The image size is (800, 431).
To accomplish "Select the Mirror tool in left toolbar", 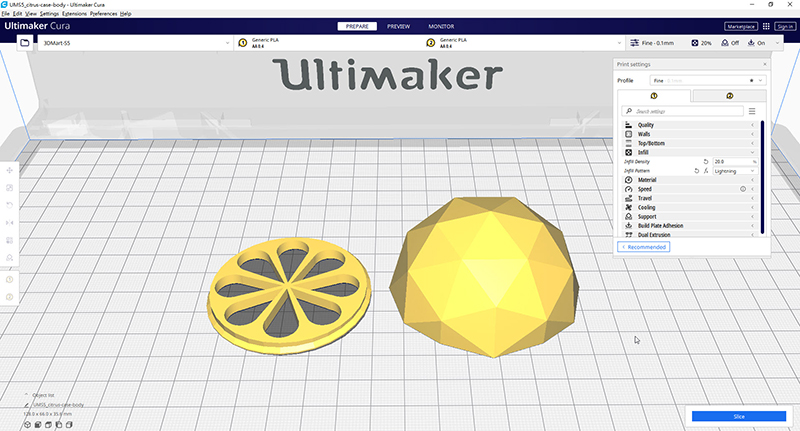I will 9,222.
